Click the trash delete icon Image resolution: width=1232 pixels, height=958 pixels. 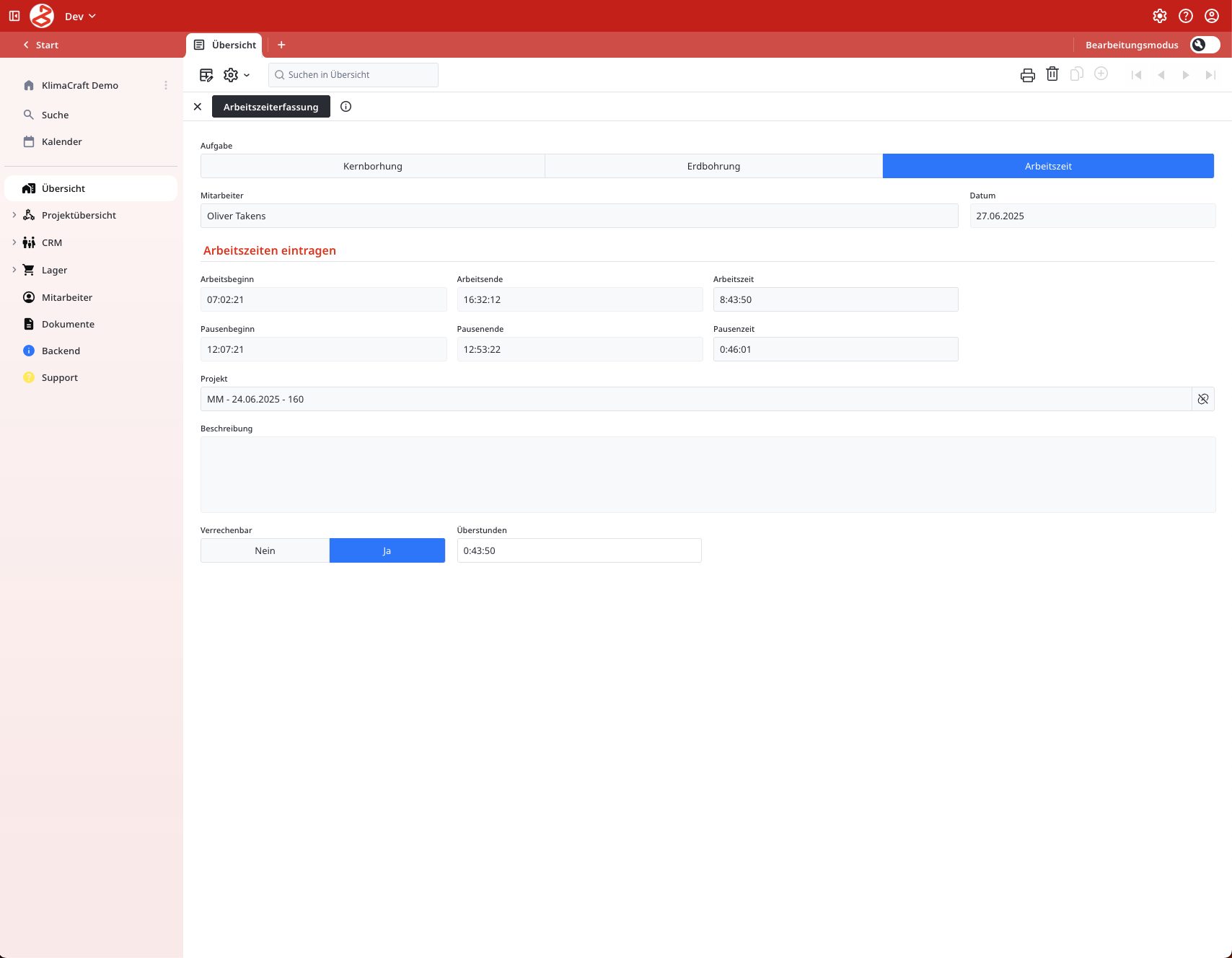(x=1052, y=74)
